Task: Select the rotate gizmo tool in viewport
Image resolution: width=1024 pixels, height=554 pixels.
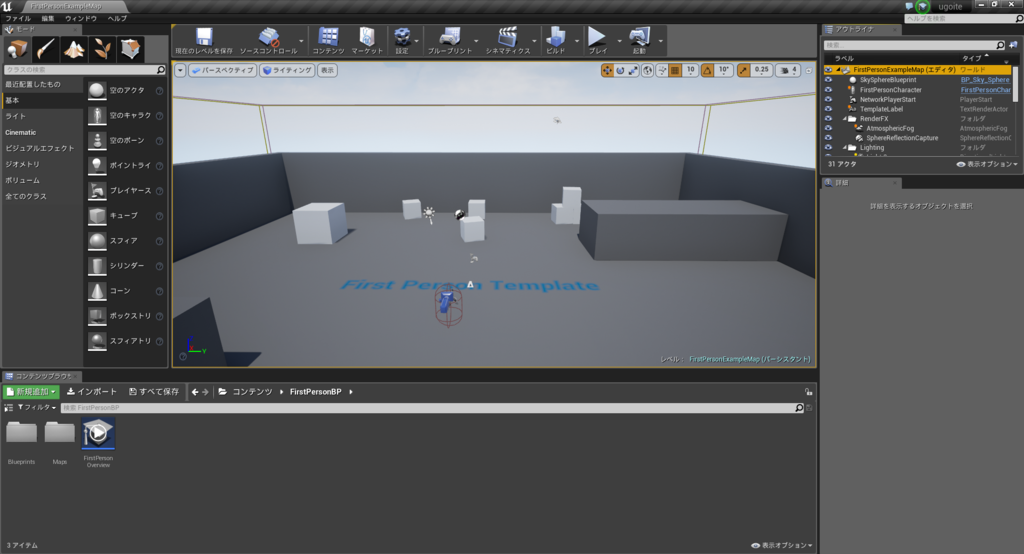Action: [620, 71]
